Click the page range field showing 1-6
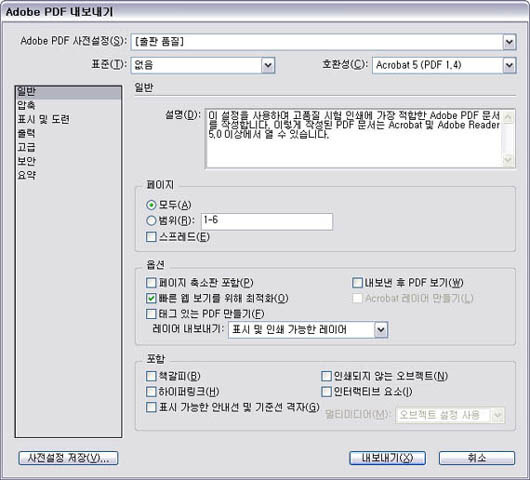 click(x=267, y=221)
